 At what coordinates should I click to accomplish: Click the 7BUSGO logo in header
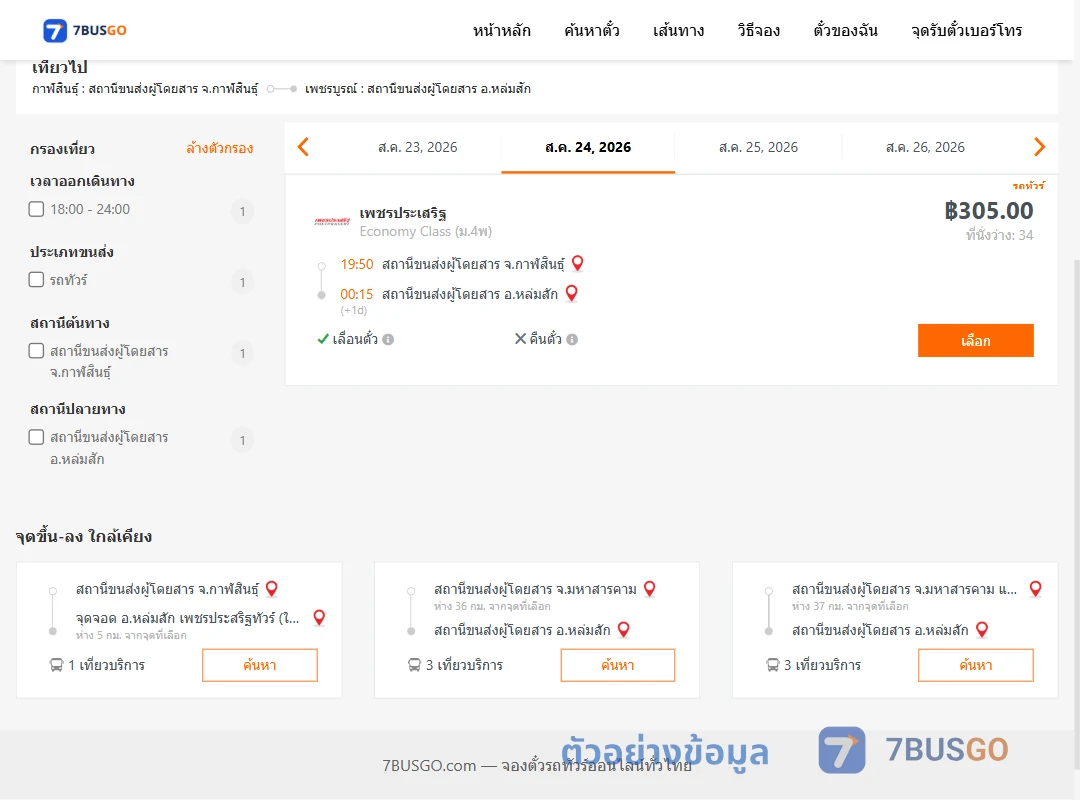[85, 30]
